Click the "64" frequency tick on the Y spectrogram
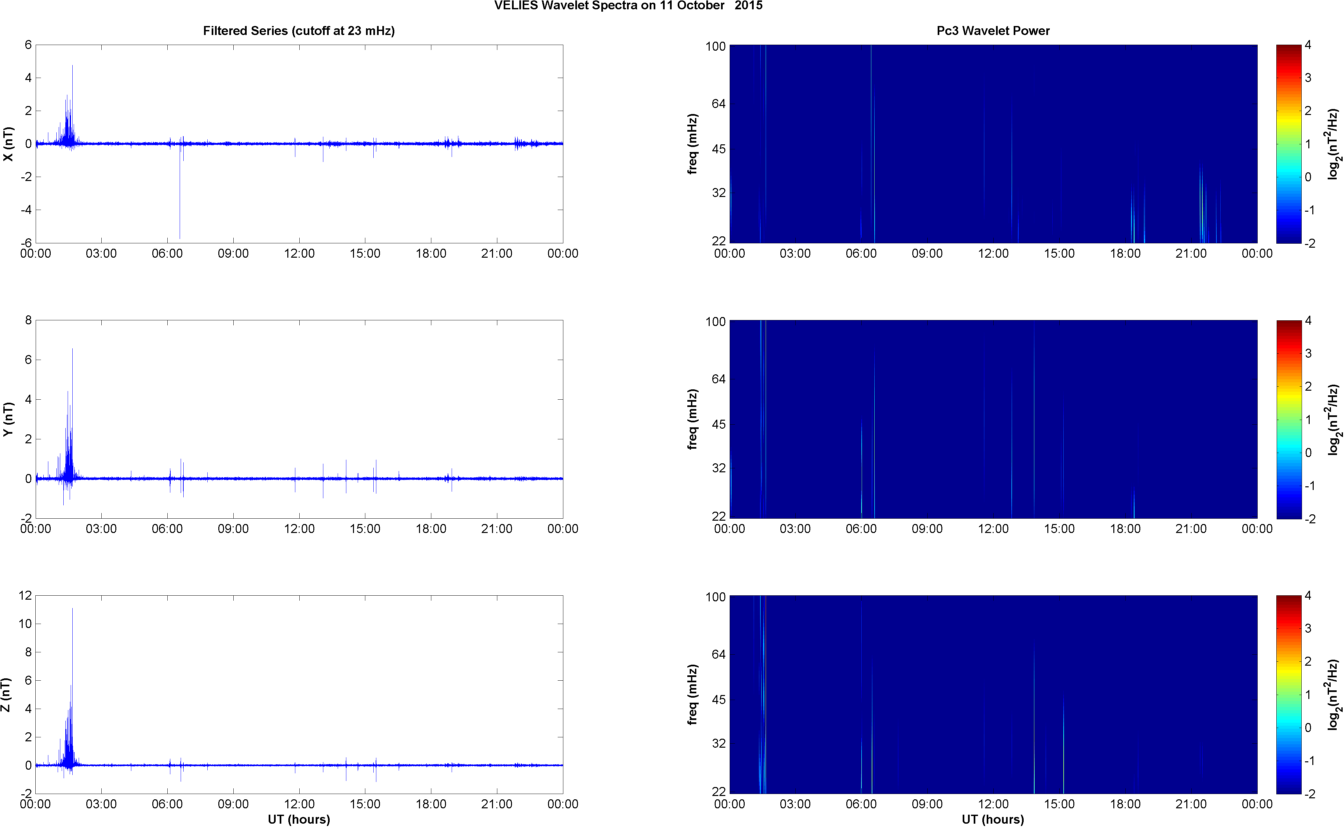The width and height of the screenshot is (1344, 827). (719, 379)
